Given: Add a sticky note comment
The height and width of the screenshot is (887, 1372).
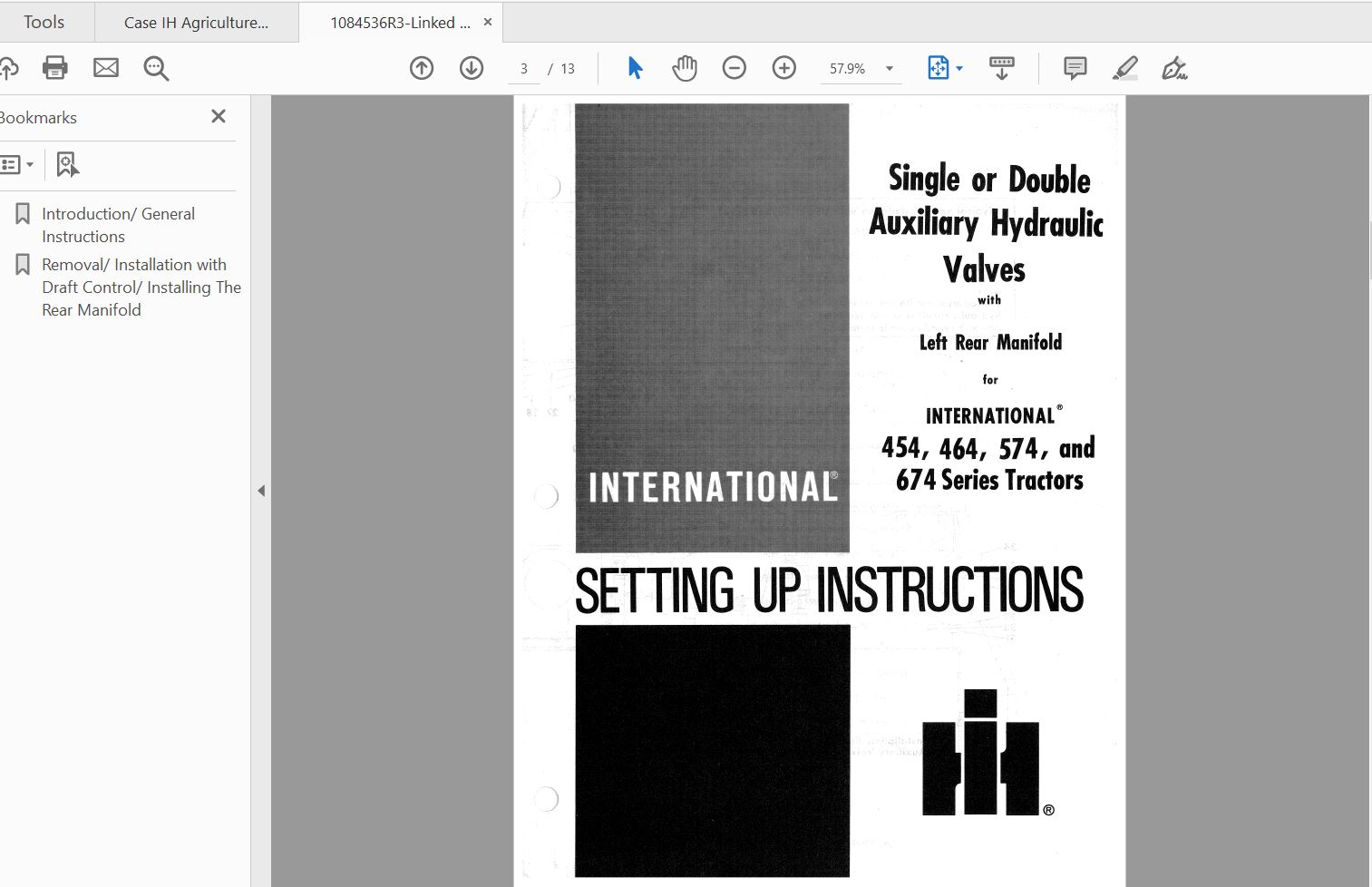Looking at the screenshot, I should pyautogui.click(x=1075, y=68).
